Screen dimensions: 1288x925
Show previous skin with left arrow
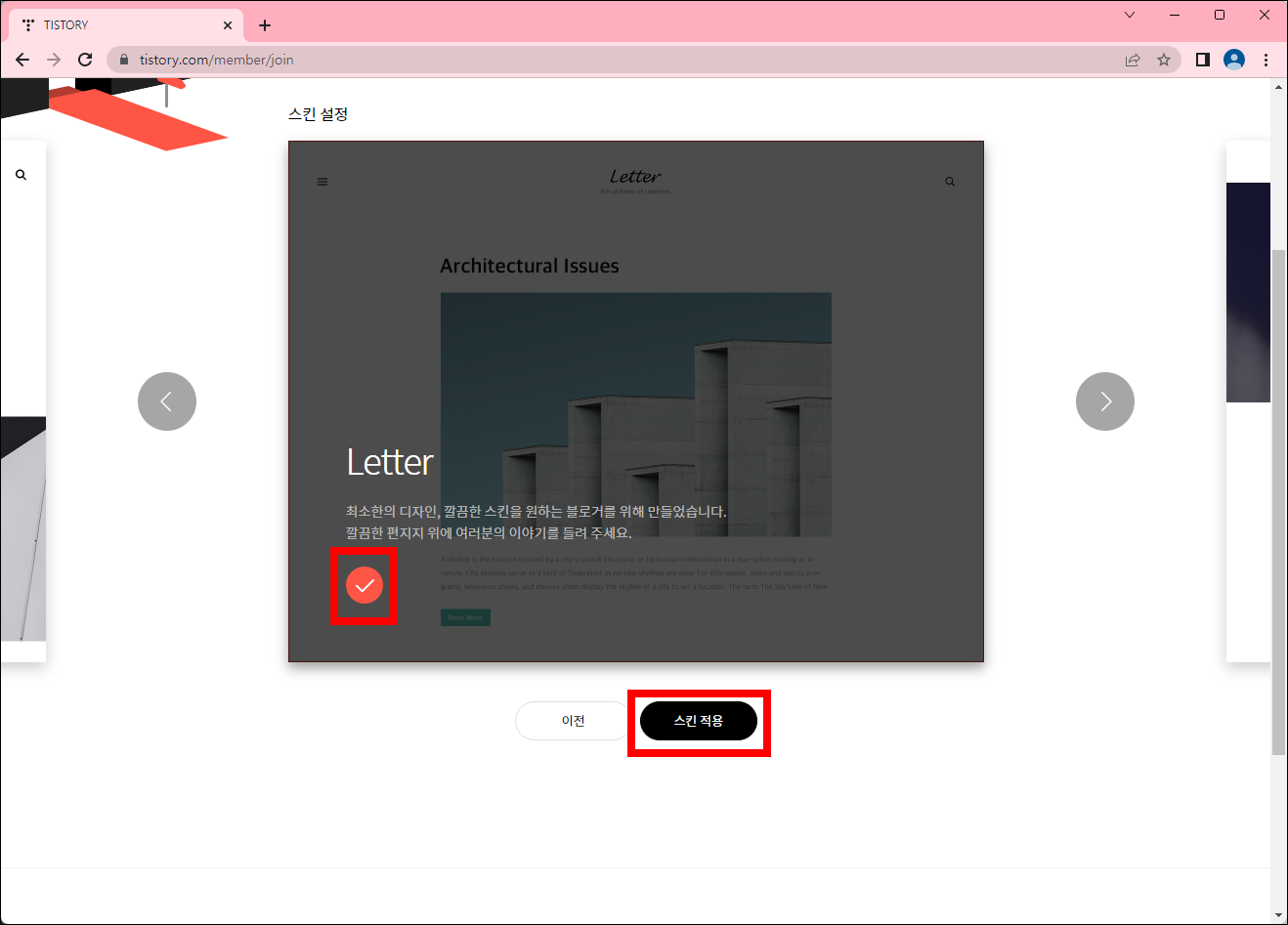(x=167, y=401)
